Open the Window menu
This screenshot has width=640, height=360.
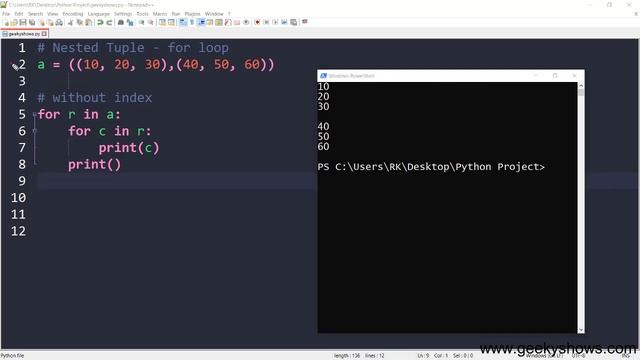tap(214, 14)
